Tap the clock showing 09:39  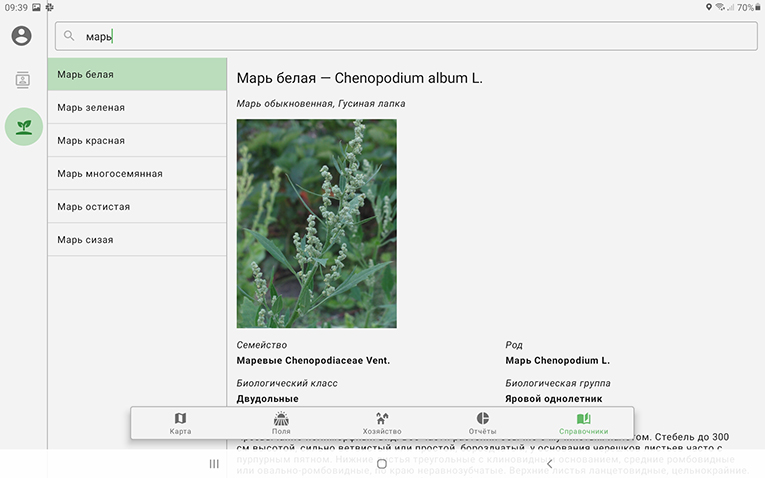click(16, 7)
